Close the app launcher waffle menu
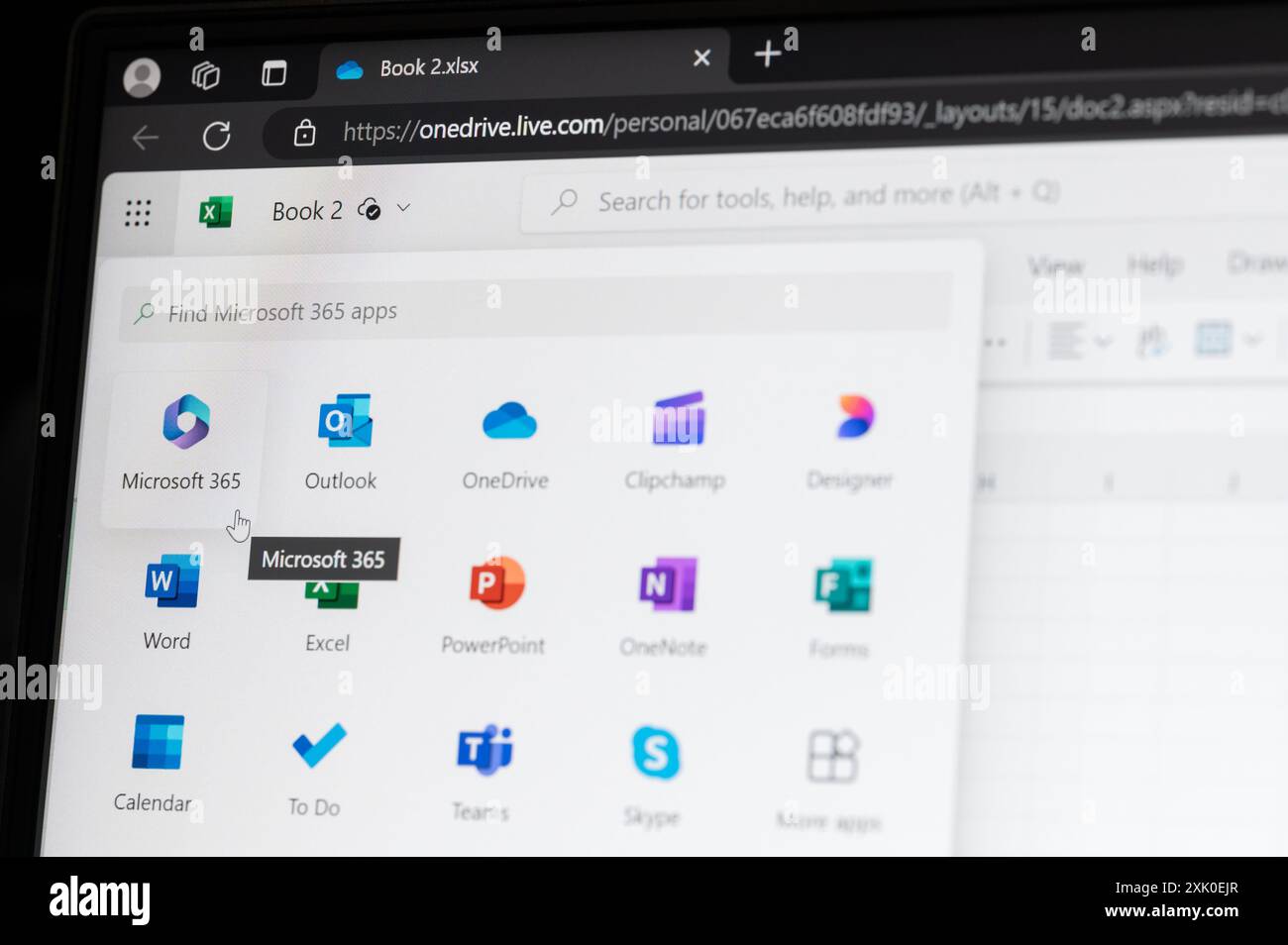This screenshot has width=1288, height=945. pos(138,213)
